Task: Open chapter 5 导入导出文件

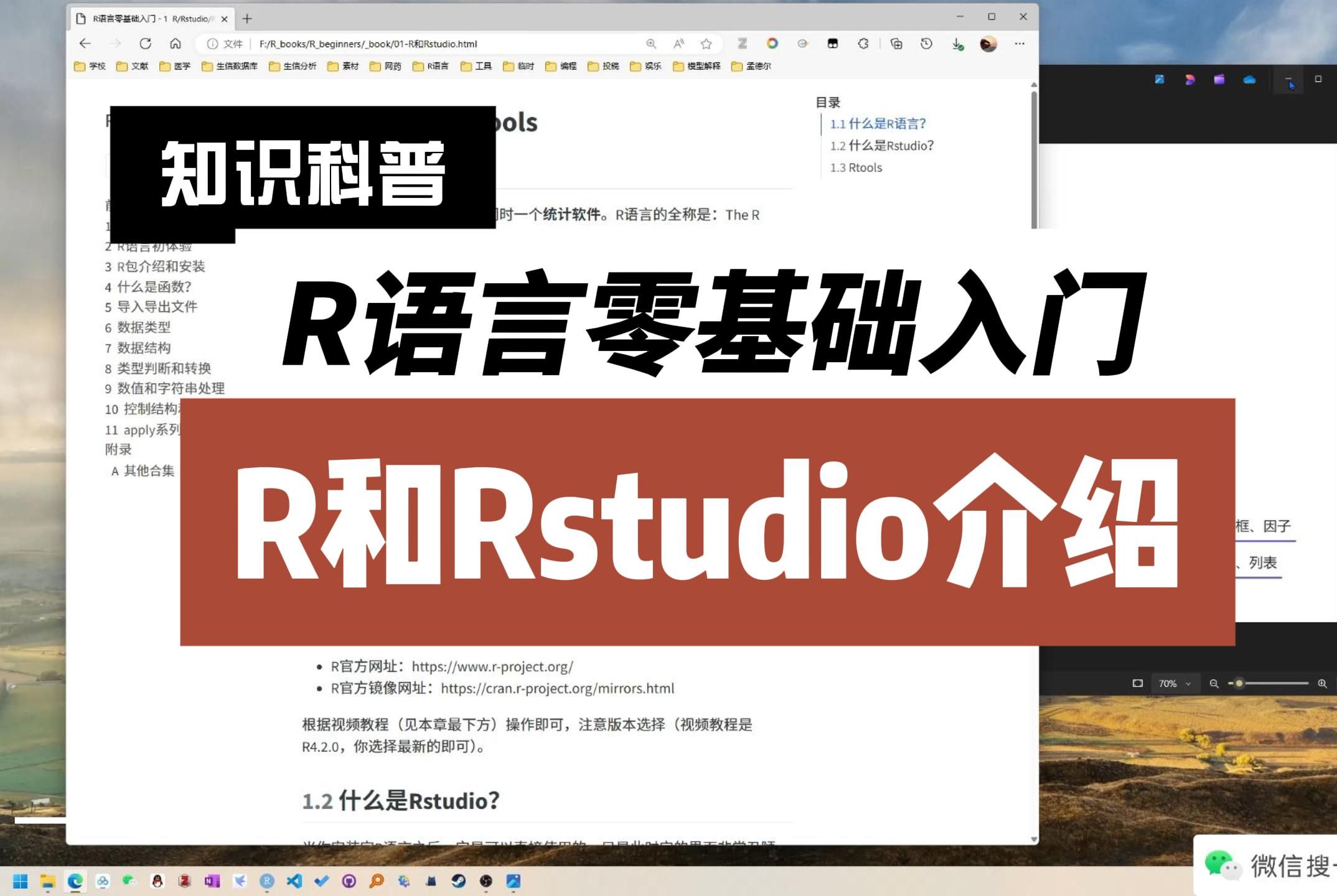Action: tap(151, 307)
